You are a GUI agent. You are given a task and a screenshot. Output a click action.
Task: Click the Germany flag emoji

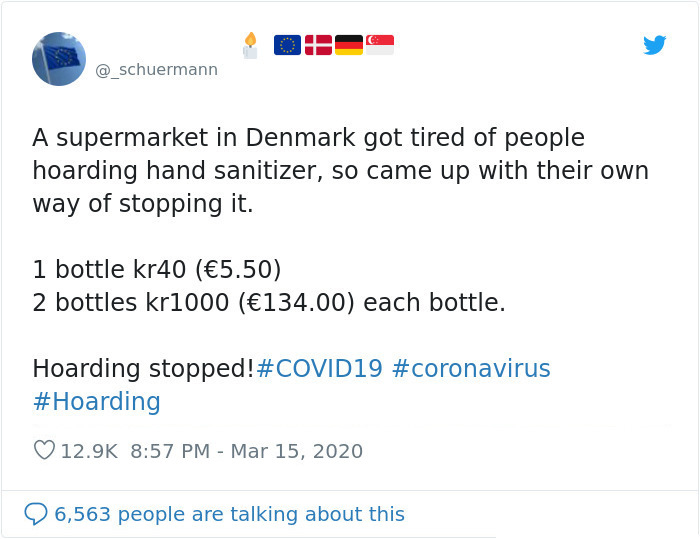[x=349, y=45]
